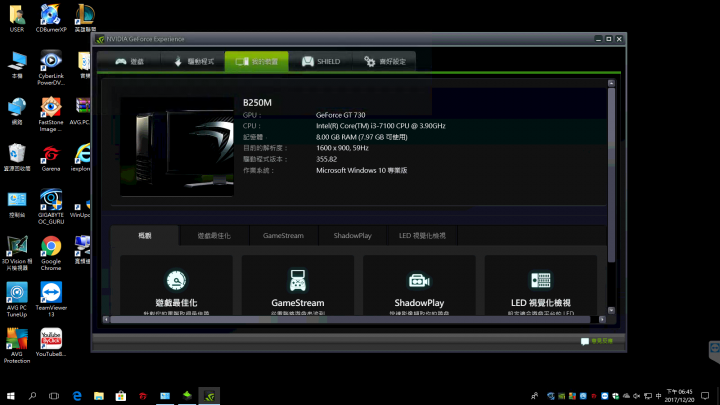
Task: Click the vertical scrollbar up arrow
Action: click(x=611, y=84)
